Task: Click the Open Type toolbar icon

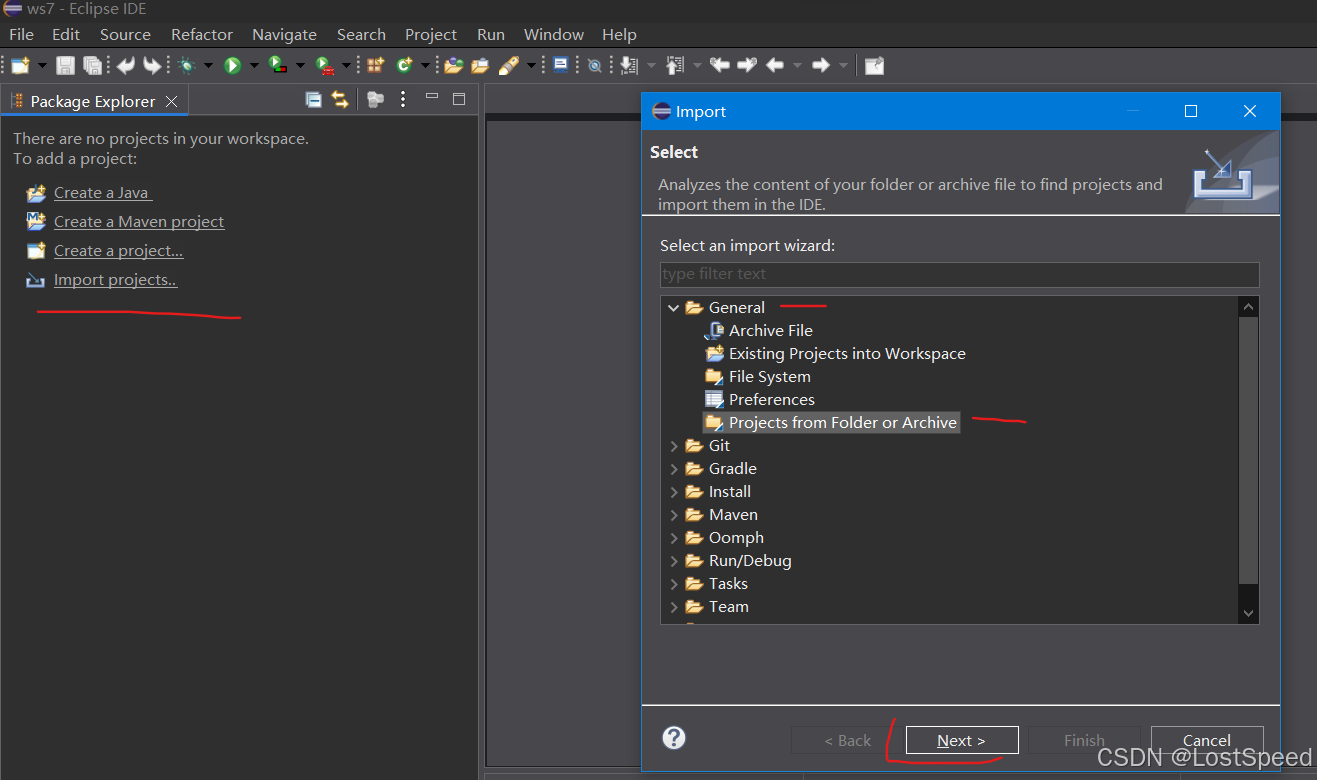Action: click(x=453, y=65)
